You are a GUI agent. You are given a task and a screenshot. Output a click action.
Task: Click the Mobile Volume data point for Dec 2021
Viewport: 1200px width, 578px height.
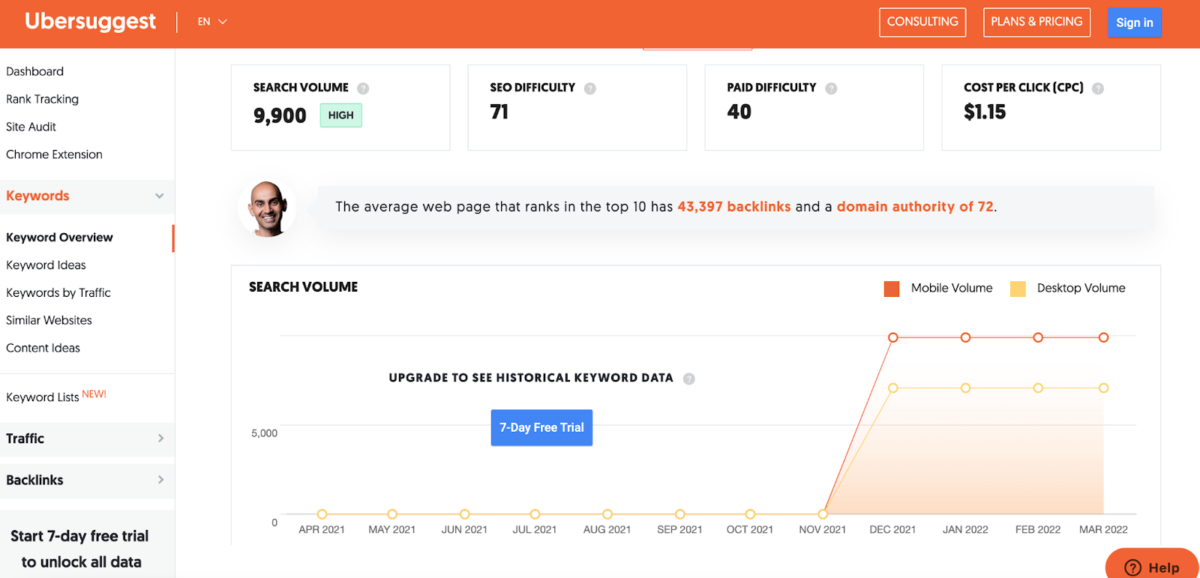pos(893,338)
